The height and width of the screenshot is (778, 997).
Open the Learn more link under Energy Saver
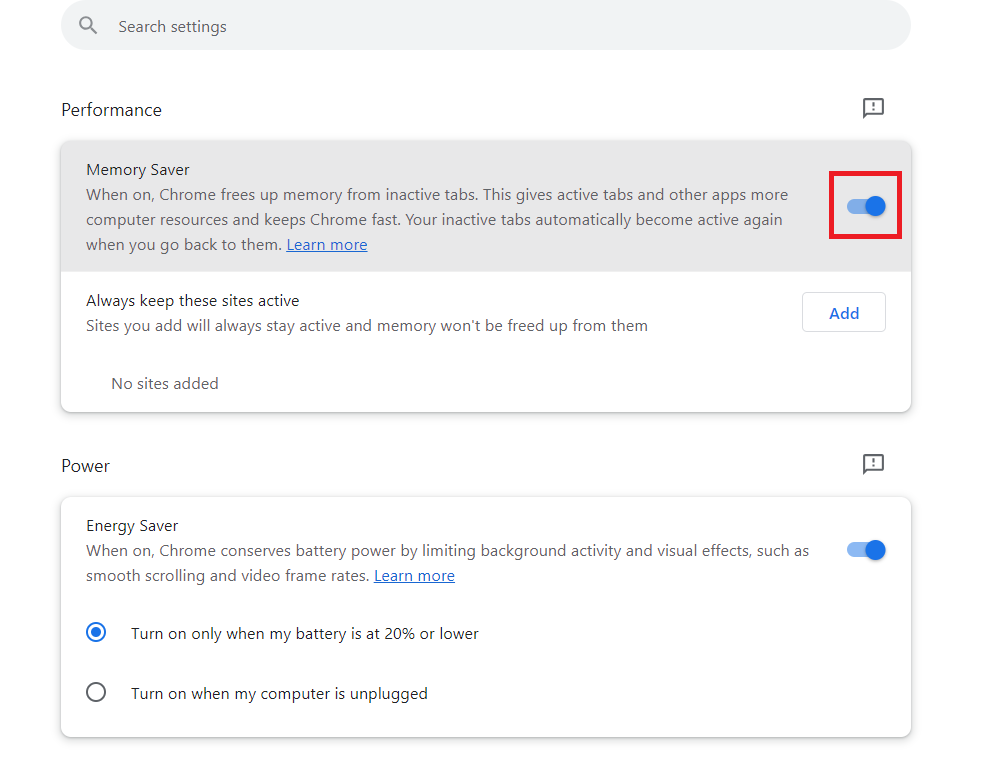[414, 576]
